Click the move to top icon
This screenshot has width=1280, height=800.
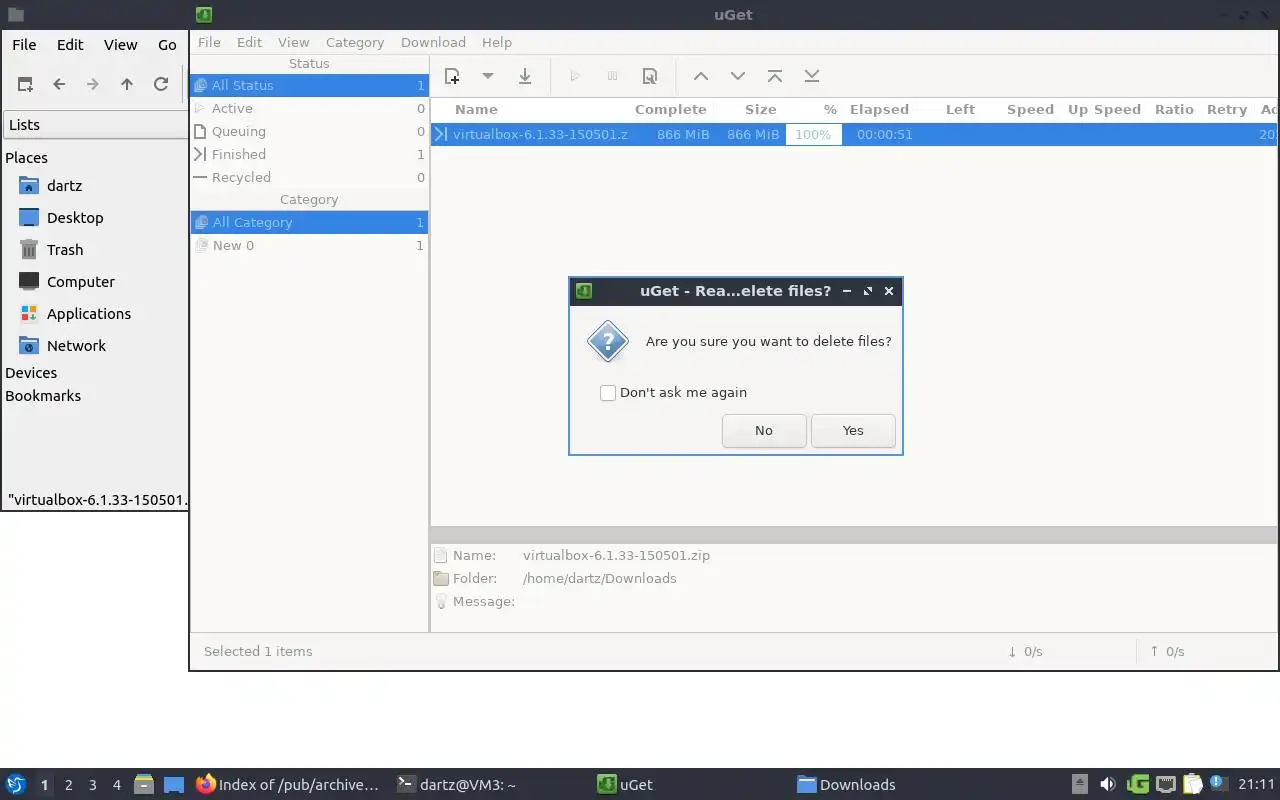(x=775, y=76)
